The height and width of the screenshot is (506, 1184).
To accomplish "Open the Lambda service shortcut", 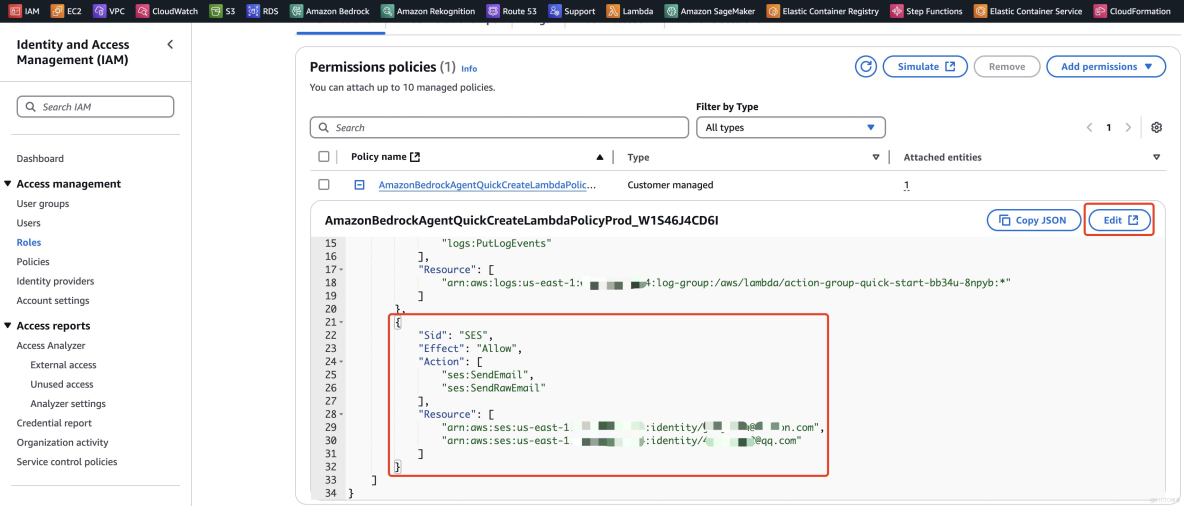I will tap(630, 11).
